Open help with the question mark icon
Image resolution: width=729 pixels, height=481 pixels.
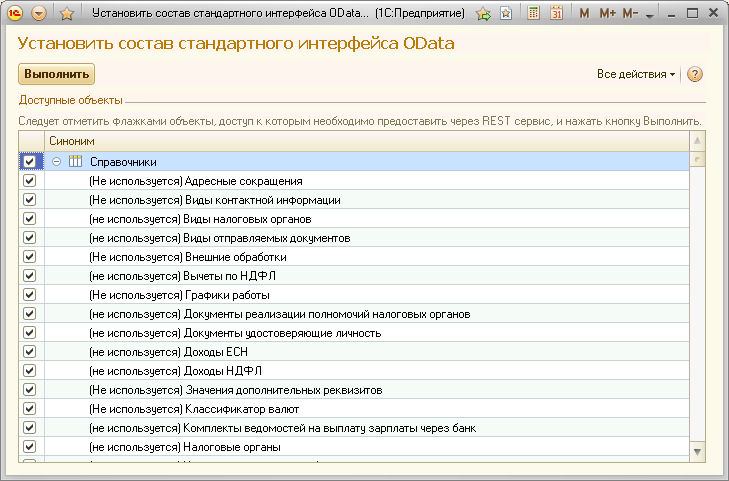pos(695,74)
